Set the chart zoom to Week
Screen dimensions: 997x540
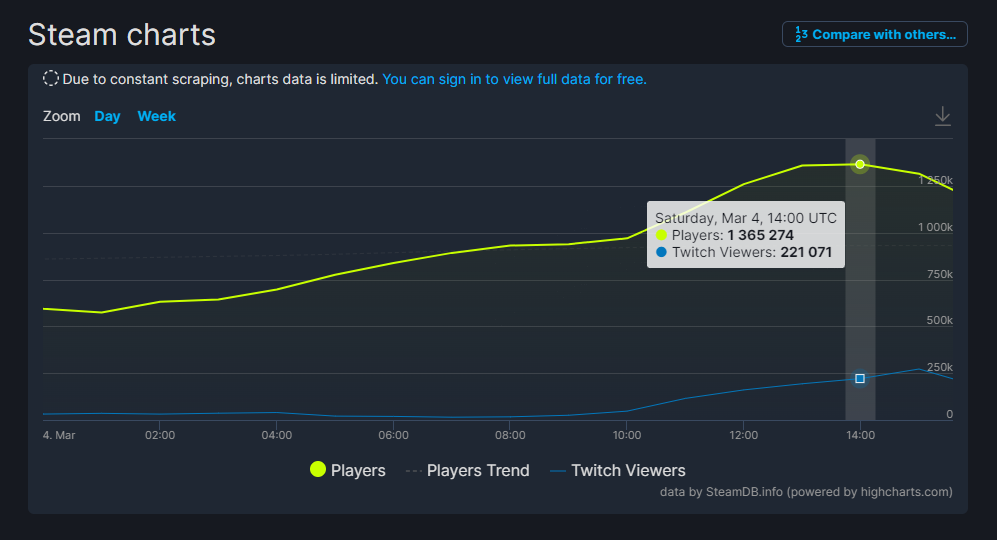pos(156,116)
